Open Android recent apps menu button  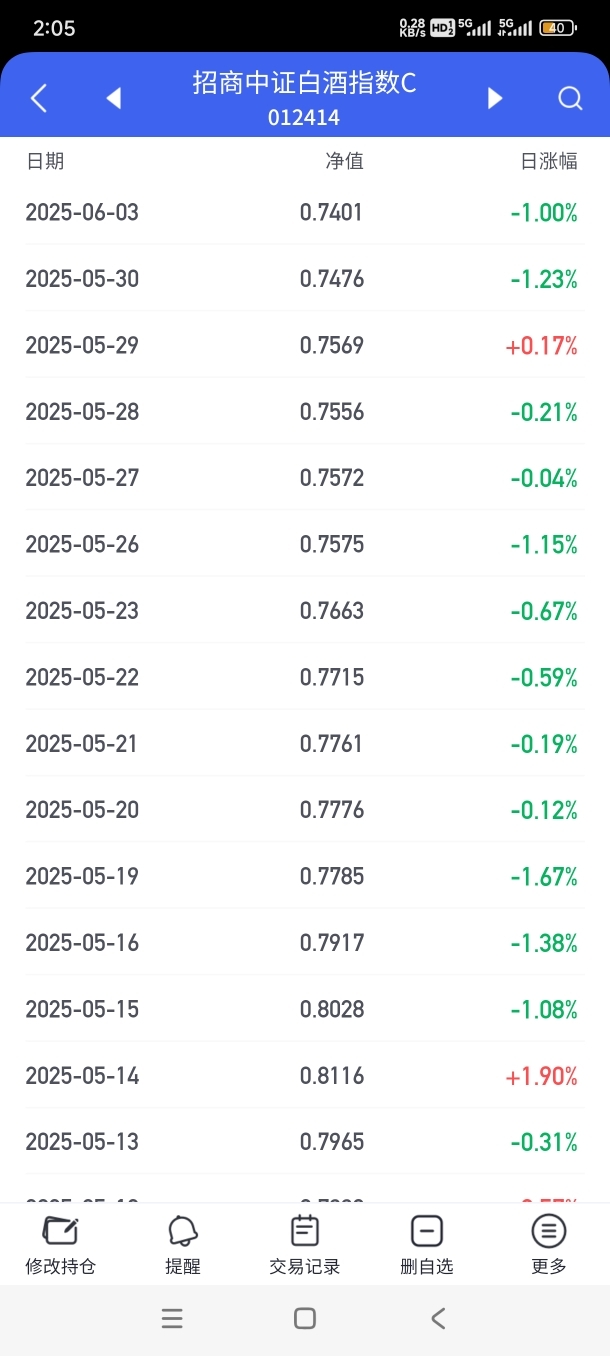click(172, 1318)
